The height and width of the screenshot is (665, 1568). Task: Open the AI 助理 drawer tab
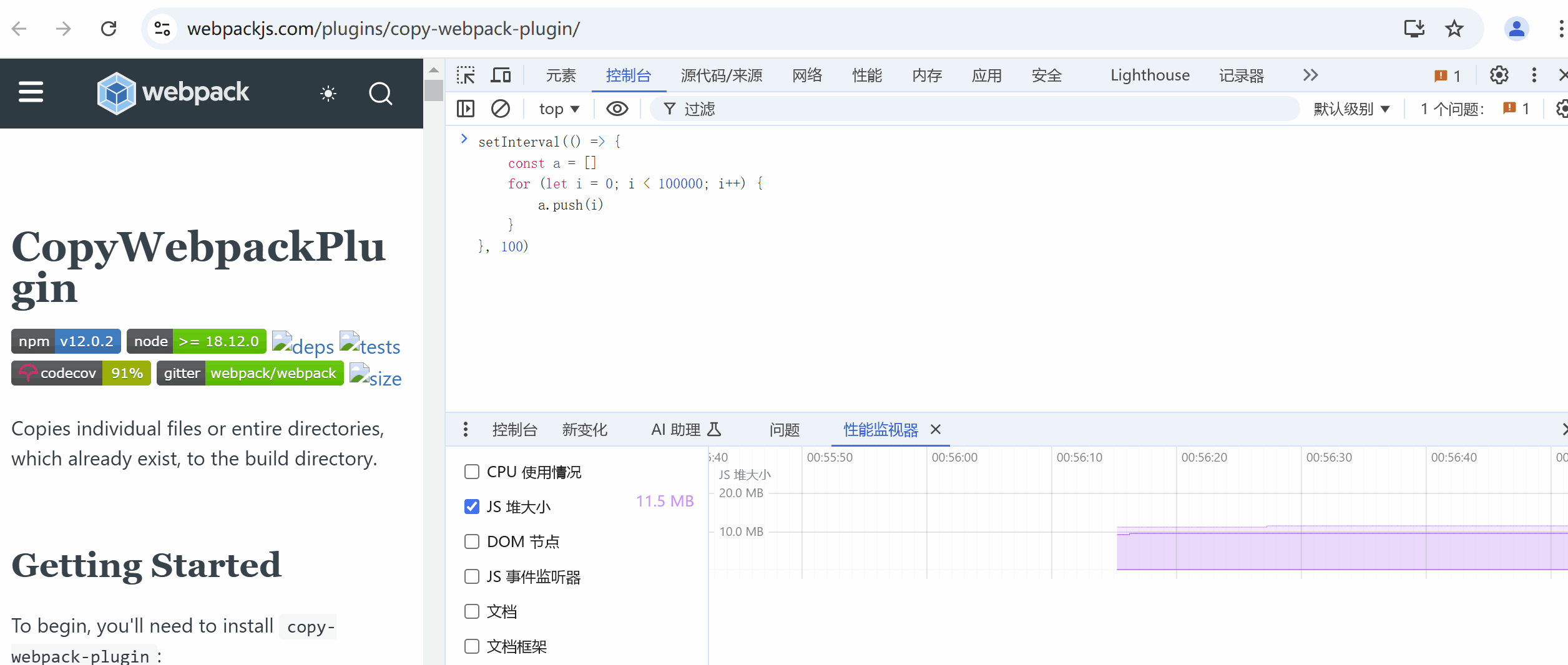click(x=686, y=429)
